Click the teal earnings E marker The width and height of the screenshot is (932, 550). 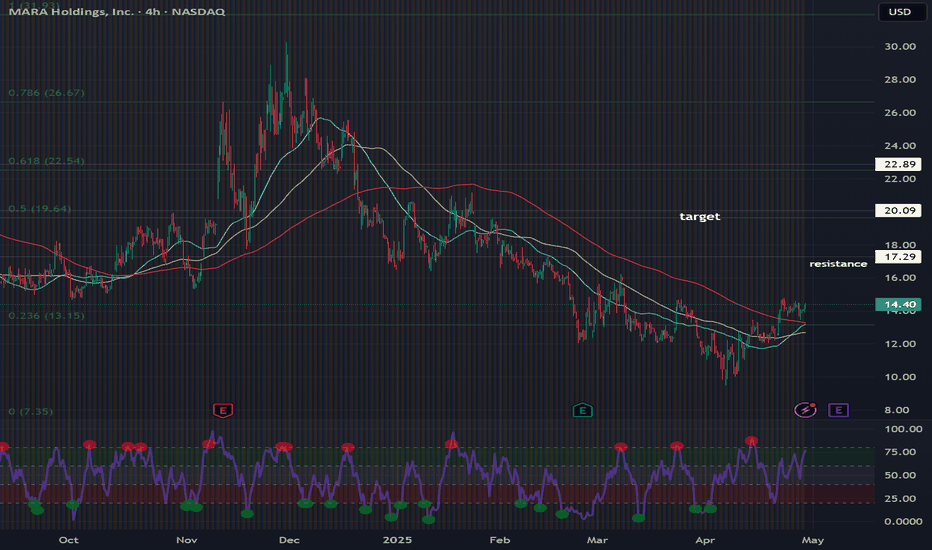(582, 410)
